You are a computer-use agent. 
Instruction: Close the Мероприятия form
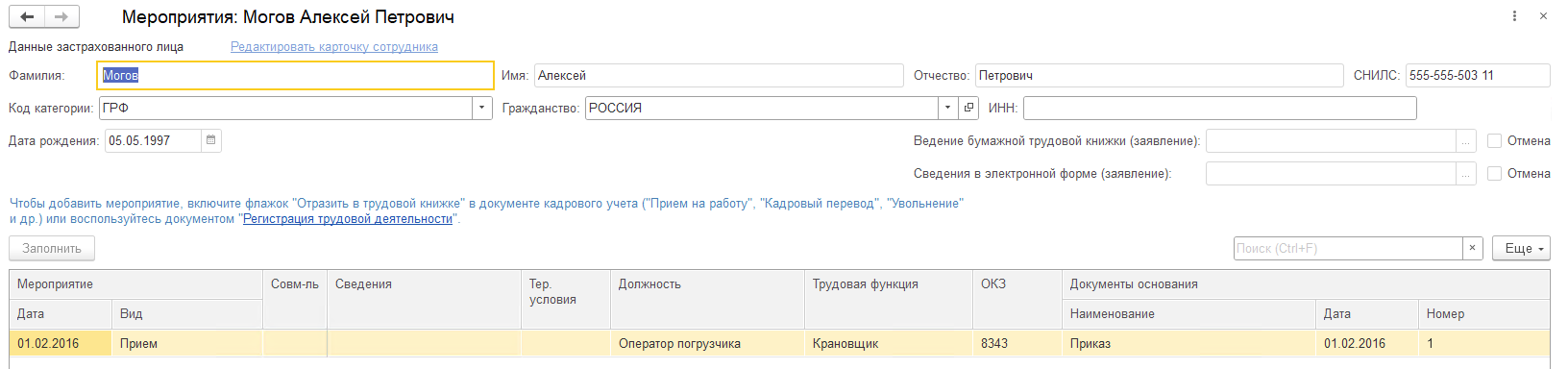[x=1543, y=16]
